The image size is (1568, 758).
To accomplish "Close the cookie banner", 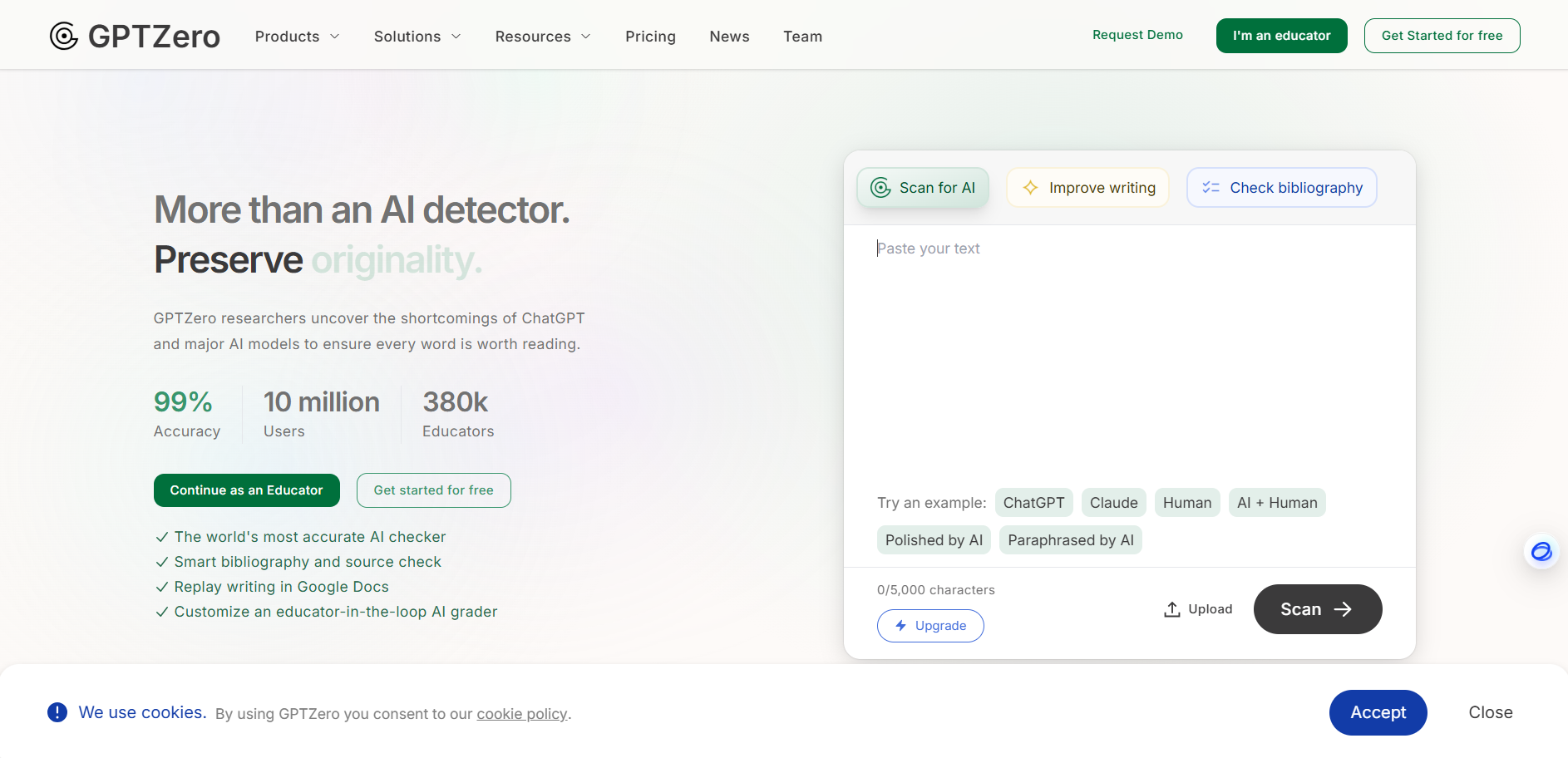I will pos(1490,712).
